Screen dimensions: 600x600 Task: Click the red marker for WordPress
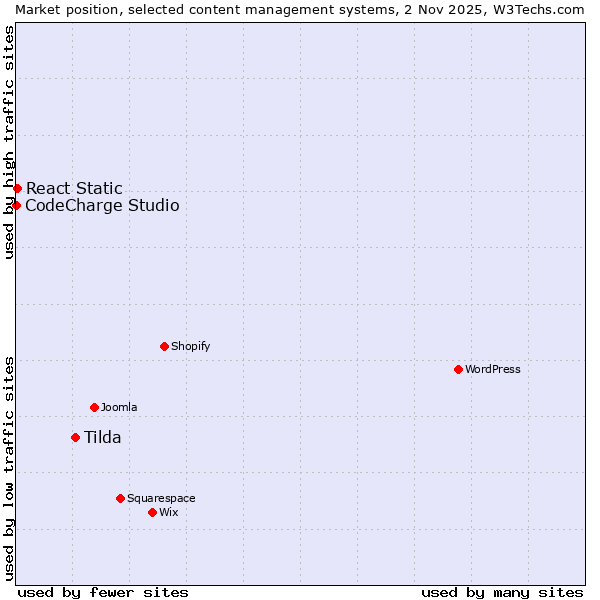click(458, 369)
